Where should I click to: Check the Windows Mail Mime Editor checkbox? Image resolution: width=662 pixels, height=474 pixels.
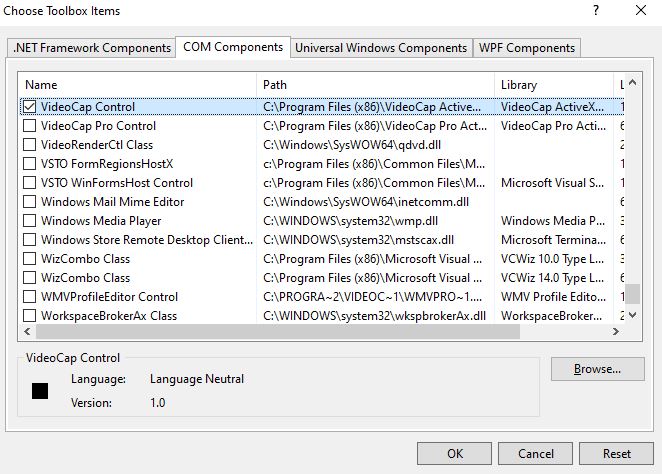pos(30,202)
